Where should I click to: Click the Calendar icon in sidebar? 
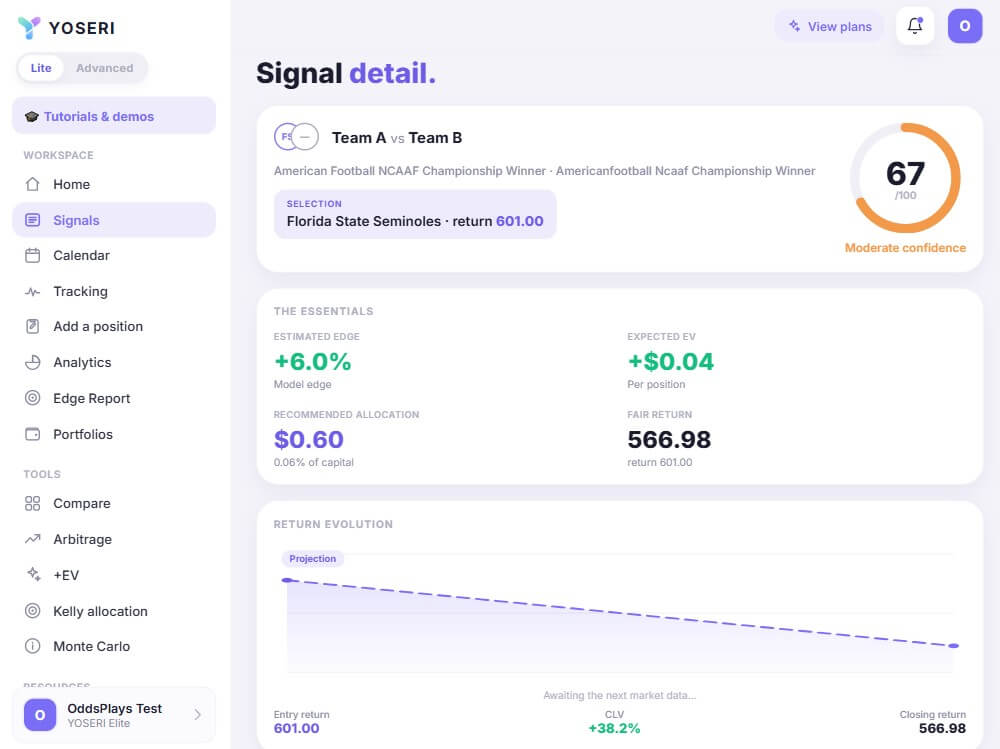(x=33, y=255)
